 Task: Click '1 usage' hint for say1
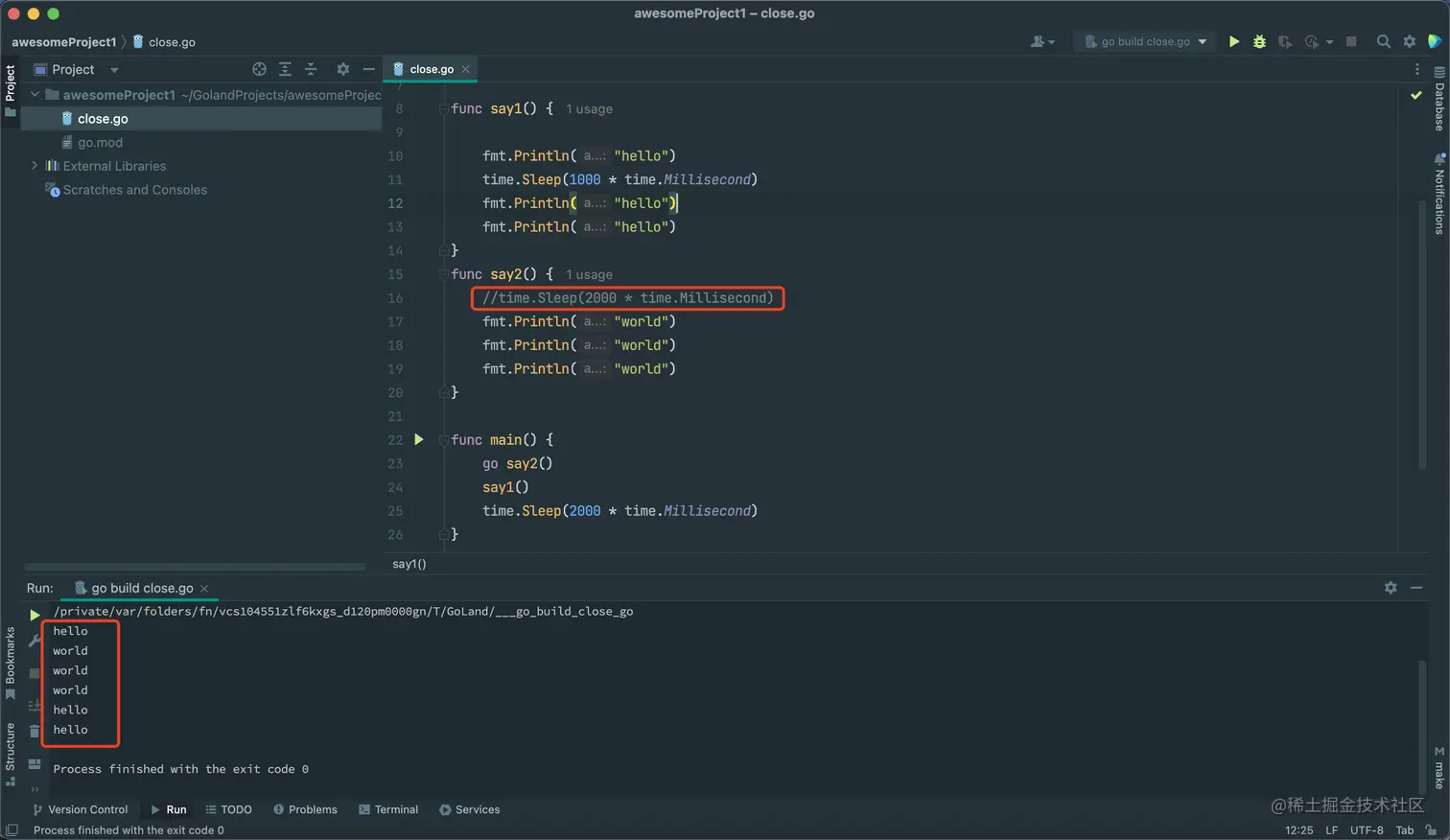tap(589, 109)
